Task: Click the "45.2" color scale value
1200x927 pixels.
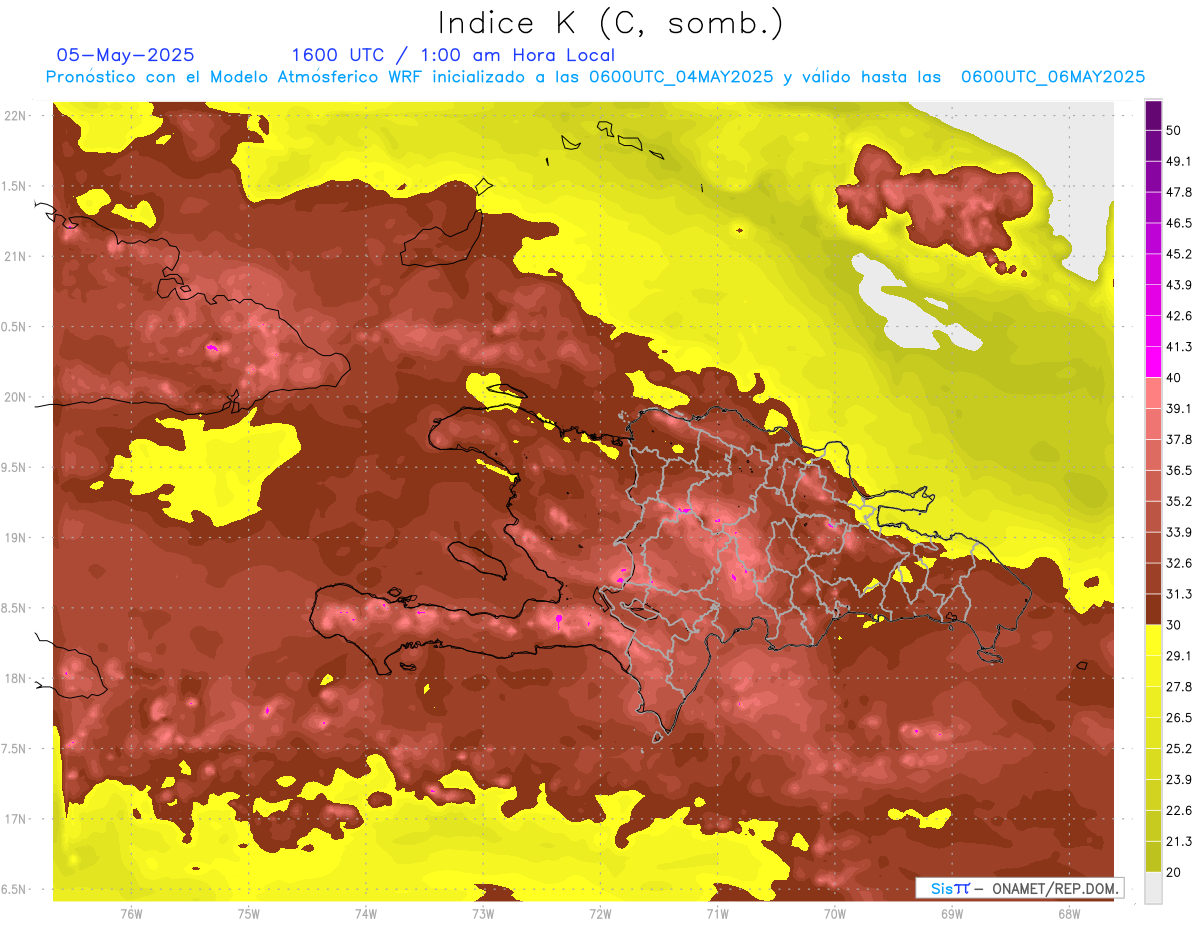Action: pos(1179,254)
